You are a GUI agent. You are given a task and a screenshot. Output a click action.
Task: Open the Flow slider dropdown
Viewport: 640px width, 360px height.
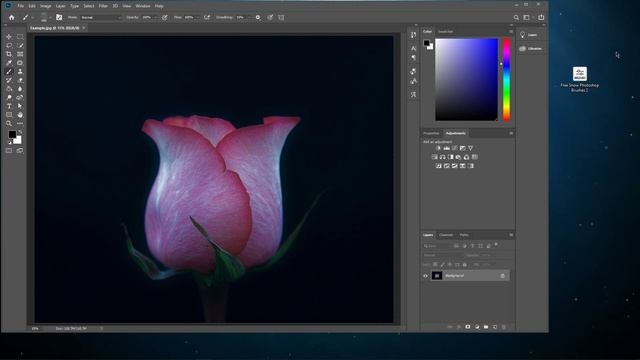pyautogui.click(x=198, y=18)
